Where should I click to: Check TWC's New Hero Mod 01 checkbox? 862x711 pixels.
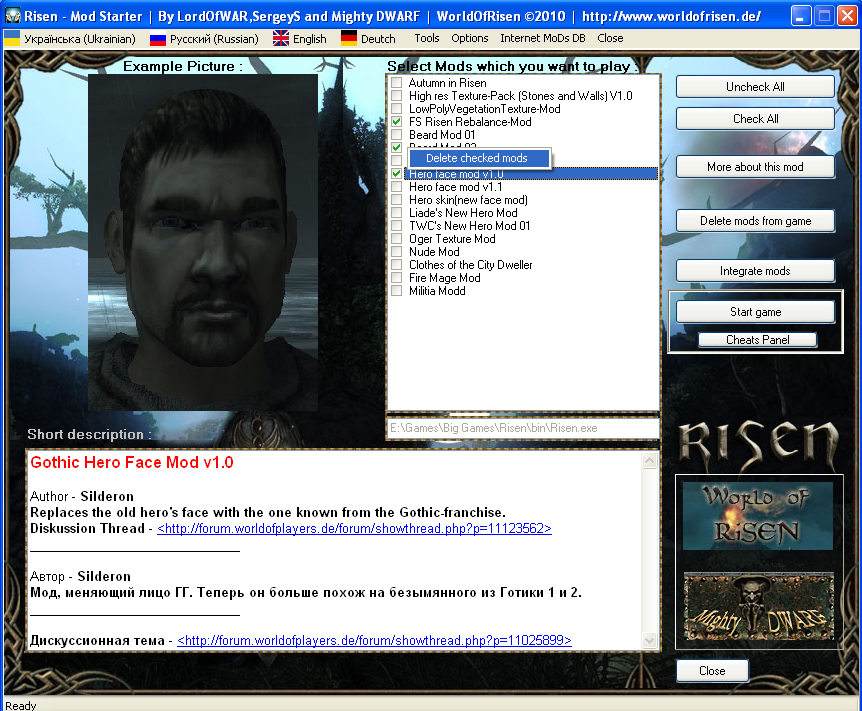pos(396,226)
